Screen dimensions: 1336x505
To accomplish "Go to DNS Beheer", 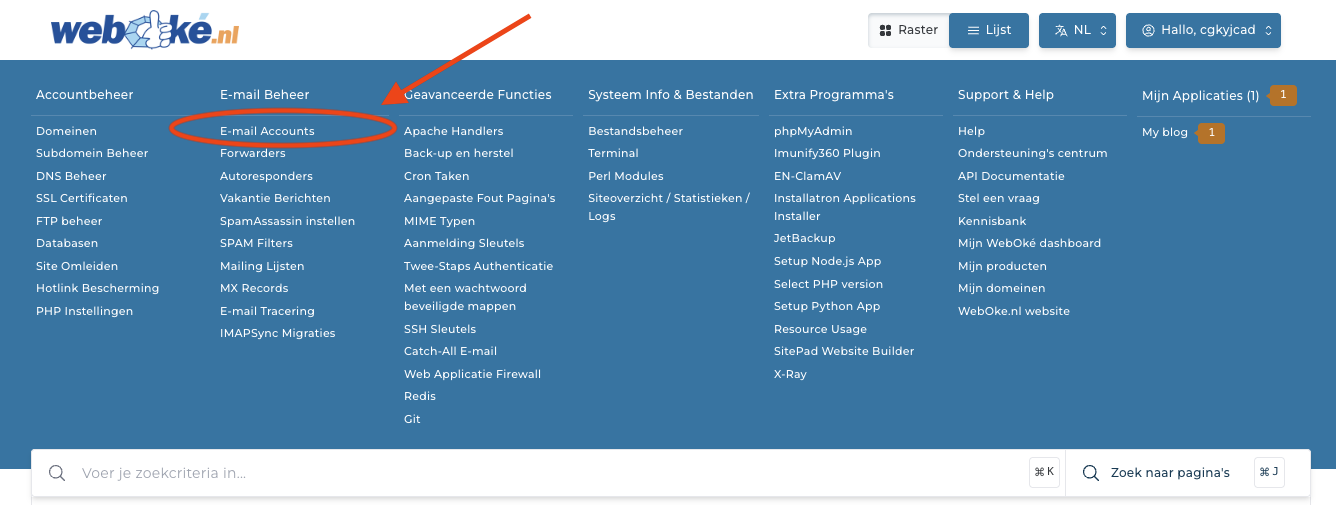I will tap(71, 176).
